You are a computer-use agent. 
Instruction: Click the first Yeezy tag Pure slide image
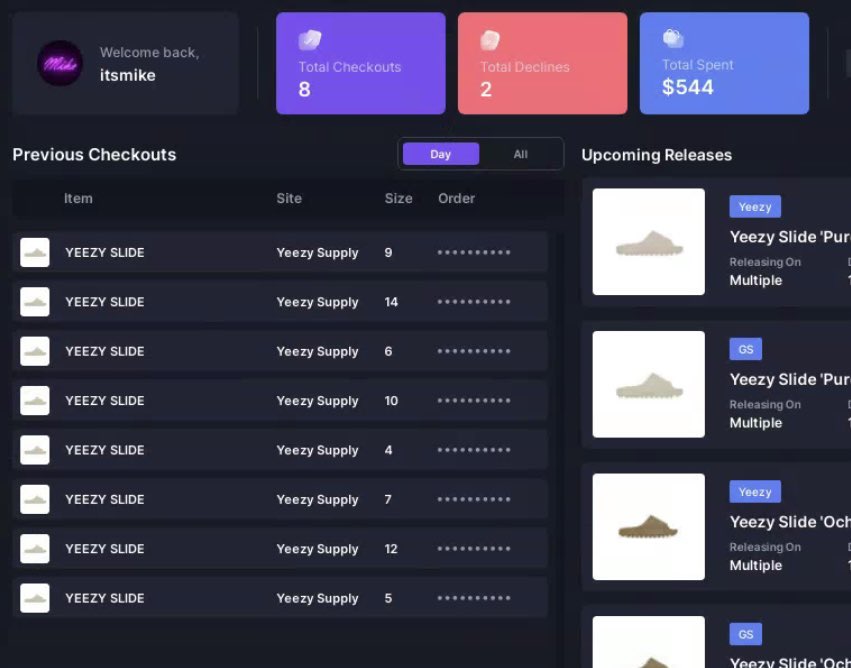pyautogui.click(x=649, y=241)
